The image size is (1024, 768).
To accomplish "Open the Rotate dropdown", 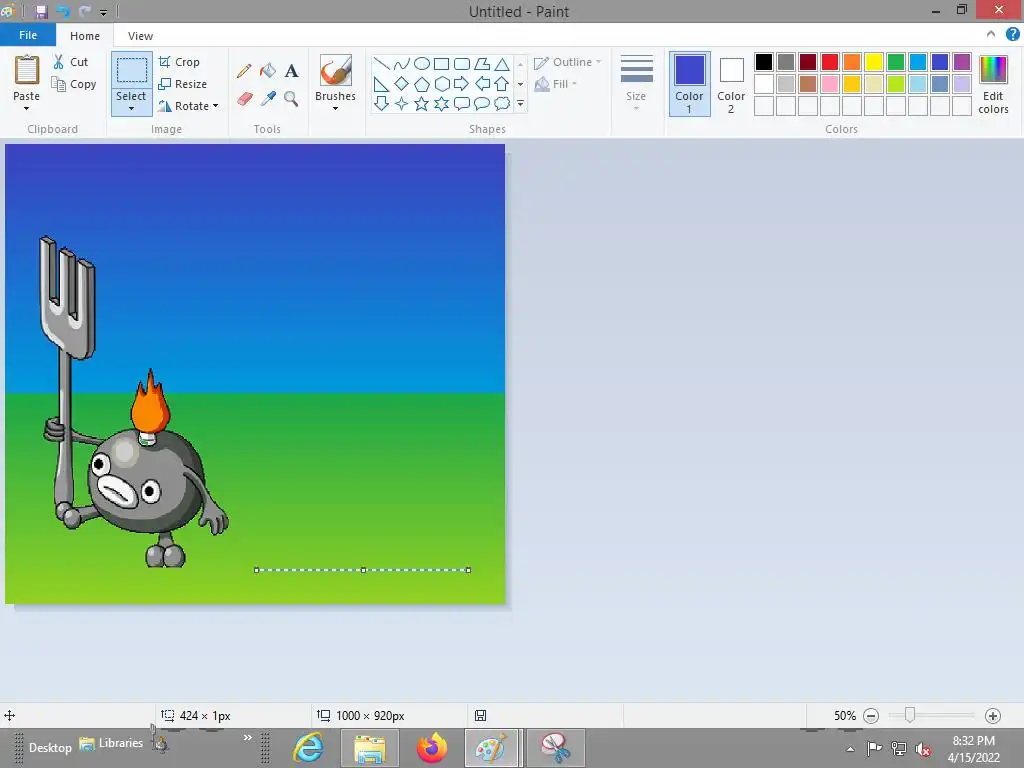I will pos(188,106).
